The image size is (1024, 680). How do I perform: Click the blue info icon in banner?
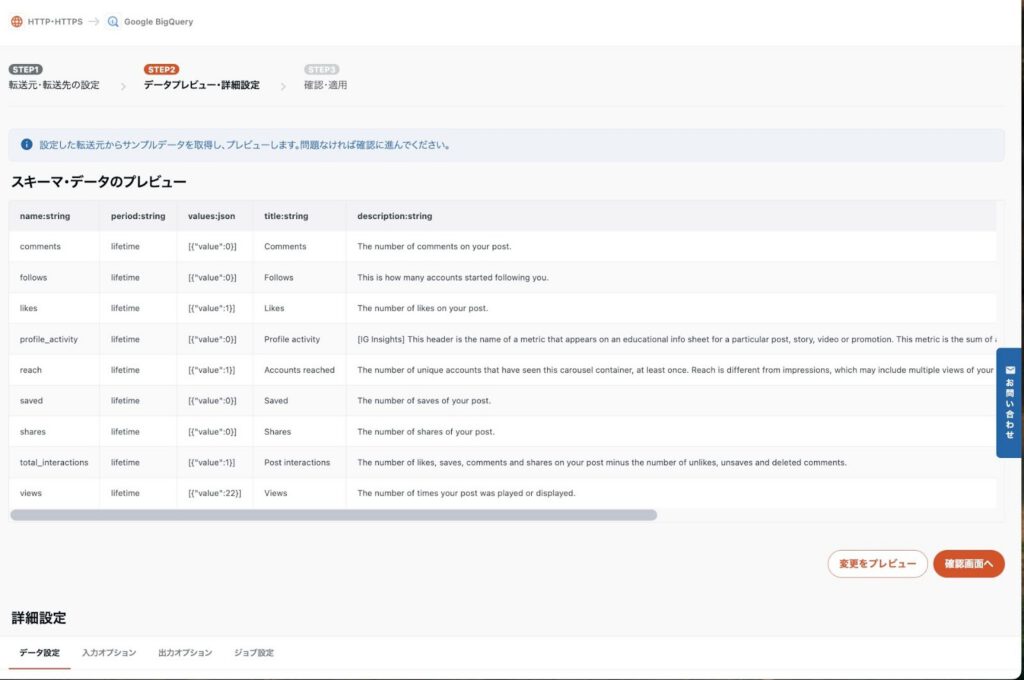tap(27, 144)
